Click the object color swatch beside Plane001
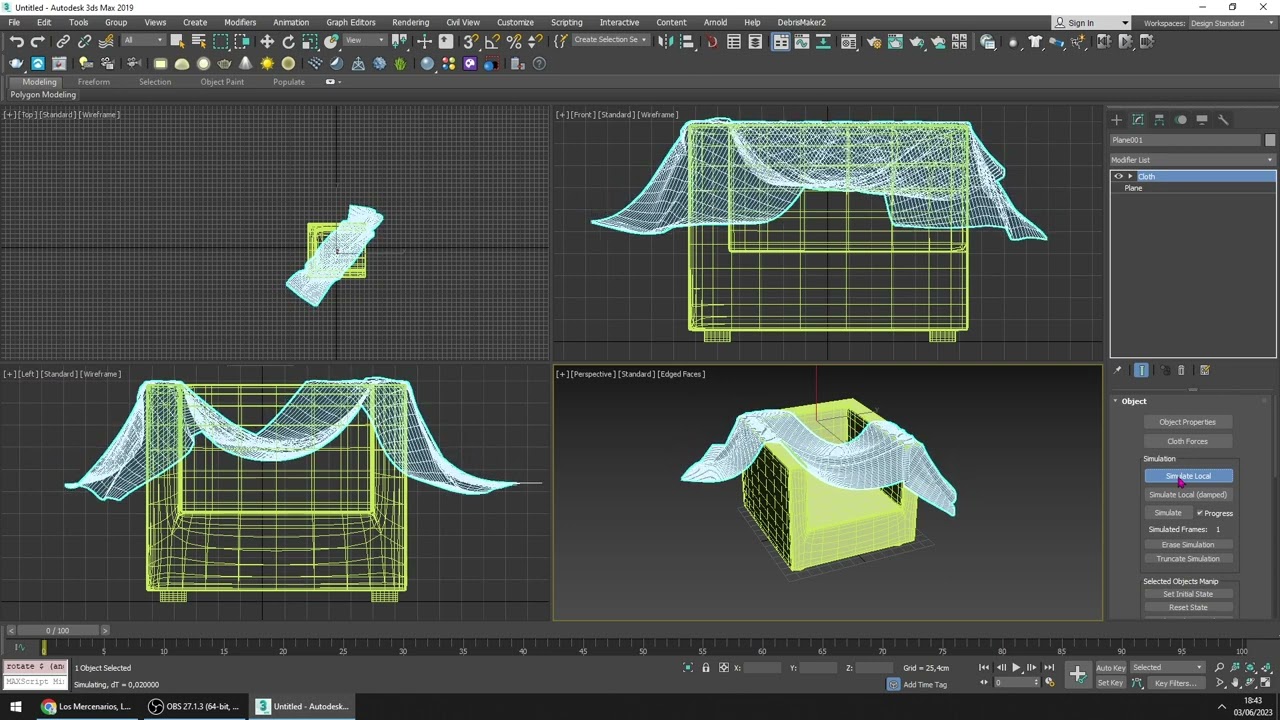Image resolution: width=1280 pixels, height=720 pixels. 1271,140
